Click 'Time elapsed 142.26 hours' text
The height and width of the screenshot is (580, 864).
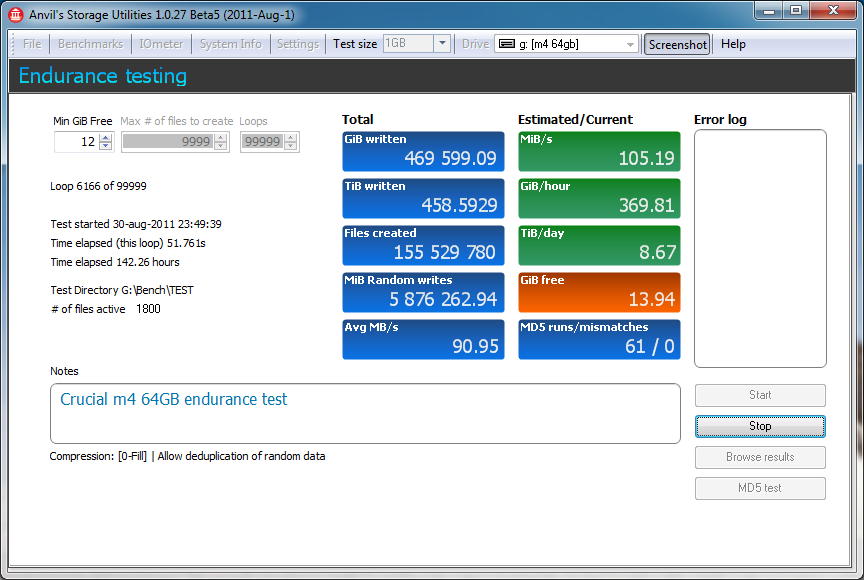pos(115,262)
